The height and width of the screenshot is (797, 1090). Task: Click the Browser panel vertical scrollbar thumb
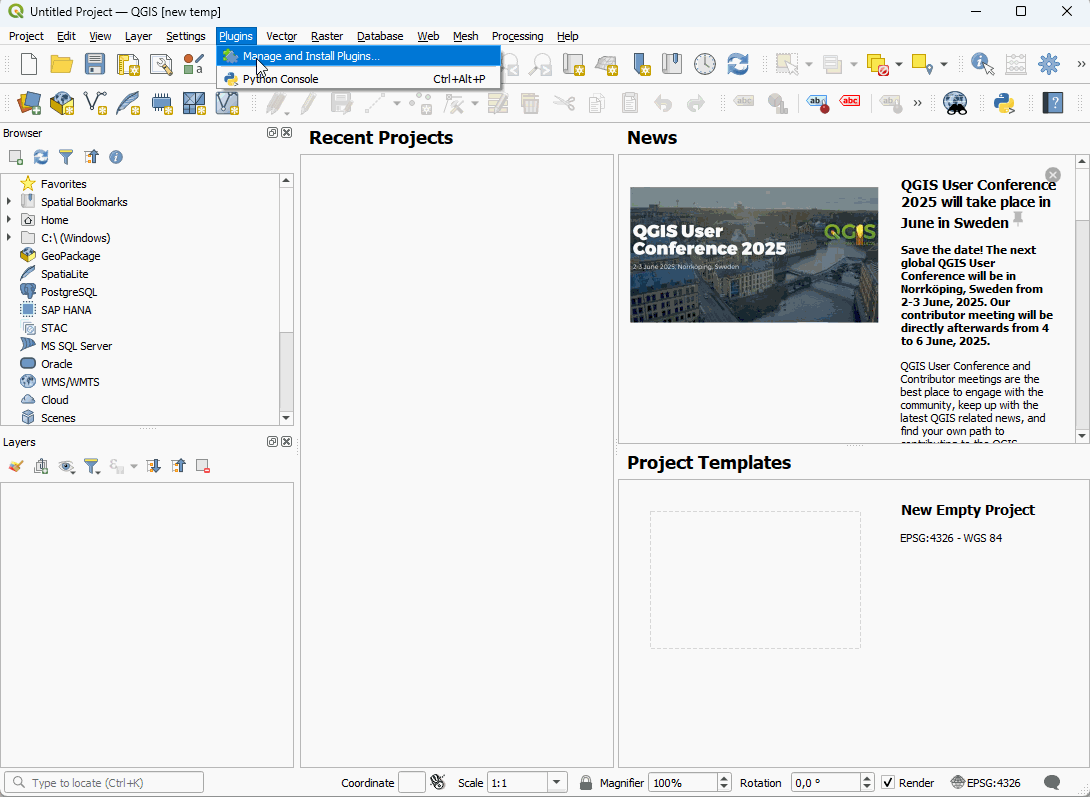coord(286,371)
